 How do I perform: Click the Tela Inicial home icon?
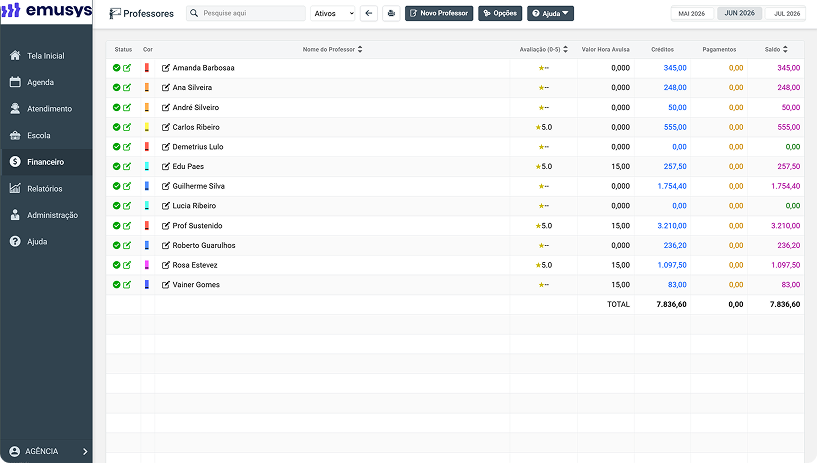tap(15, 56)
